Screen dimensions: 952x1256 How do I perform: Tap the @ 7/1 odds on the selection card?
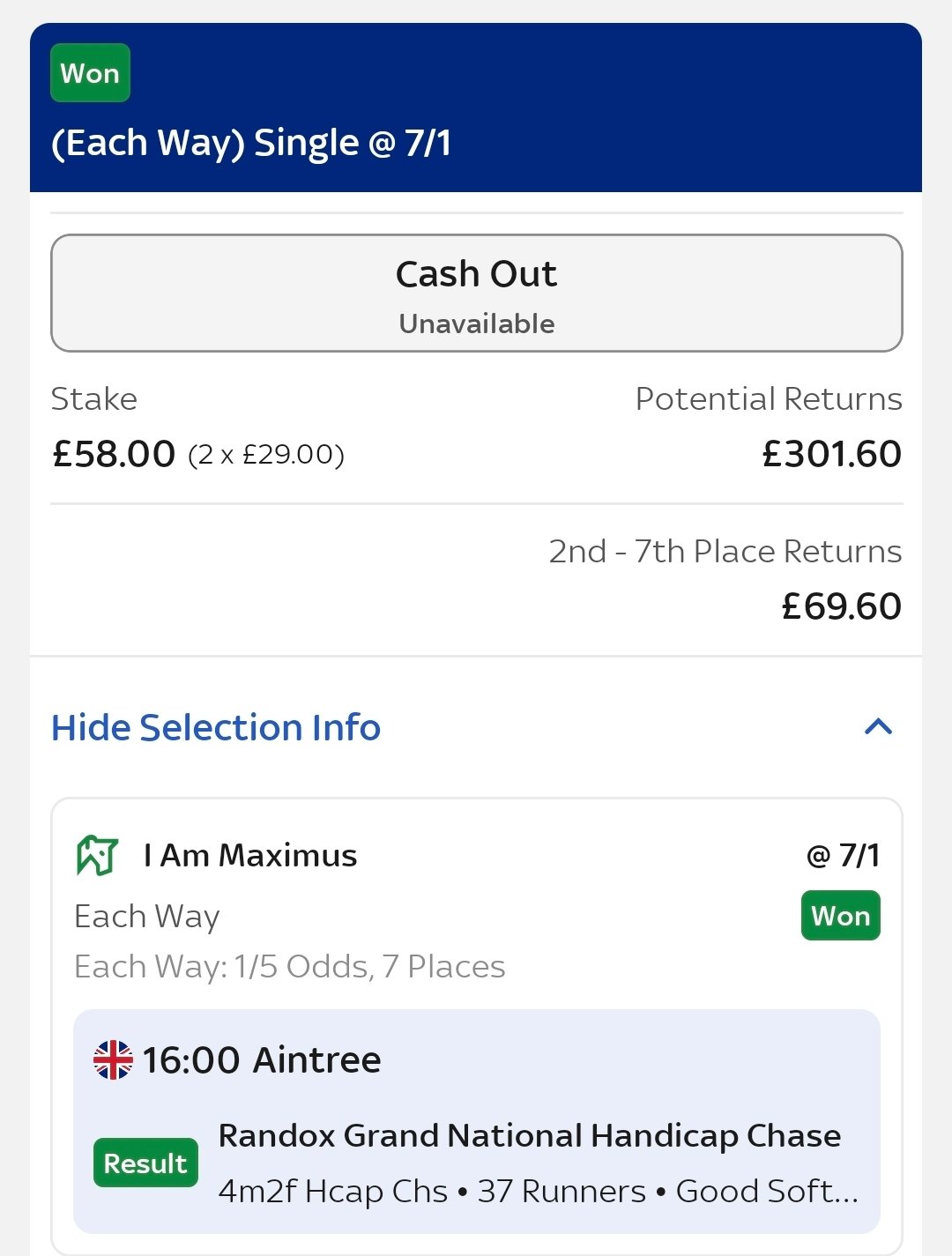click(843, 856)
